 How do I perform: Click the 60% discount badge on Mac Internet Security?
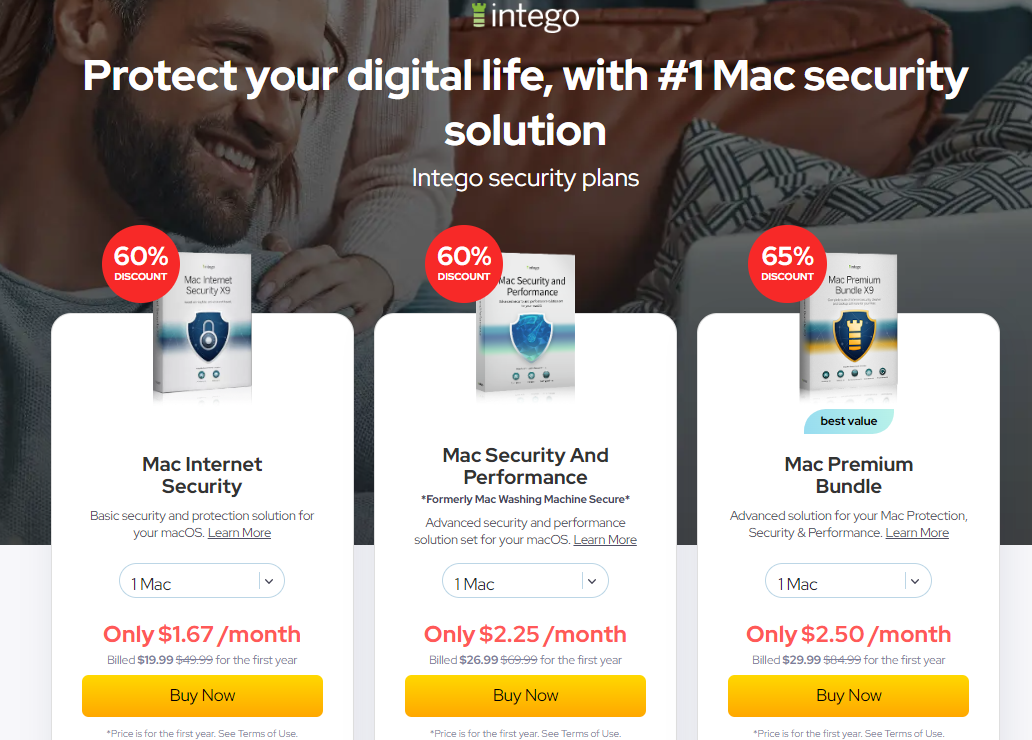(x=140, y=264)
